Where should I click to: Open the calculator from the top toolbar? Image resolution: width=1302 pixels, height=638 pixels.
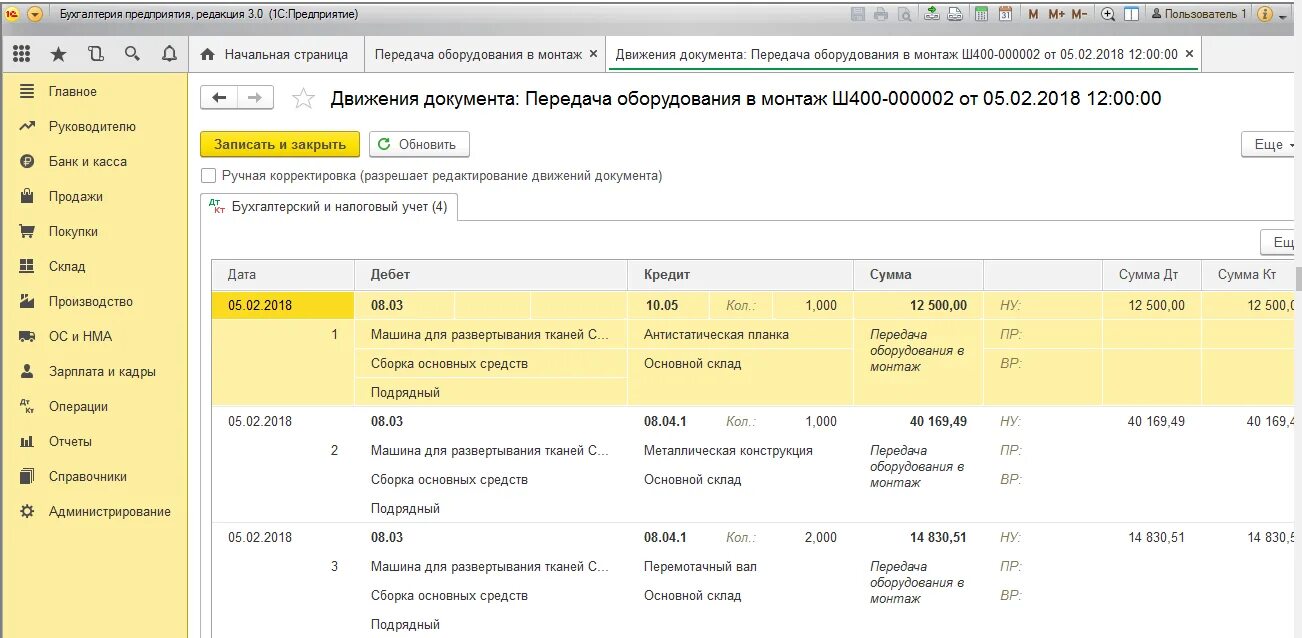[980, 12]
